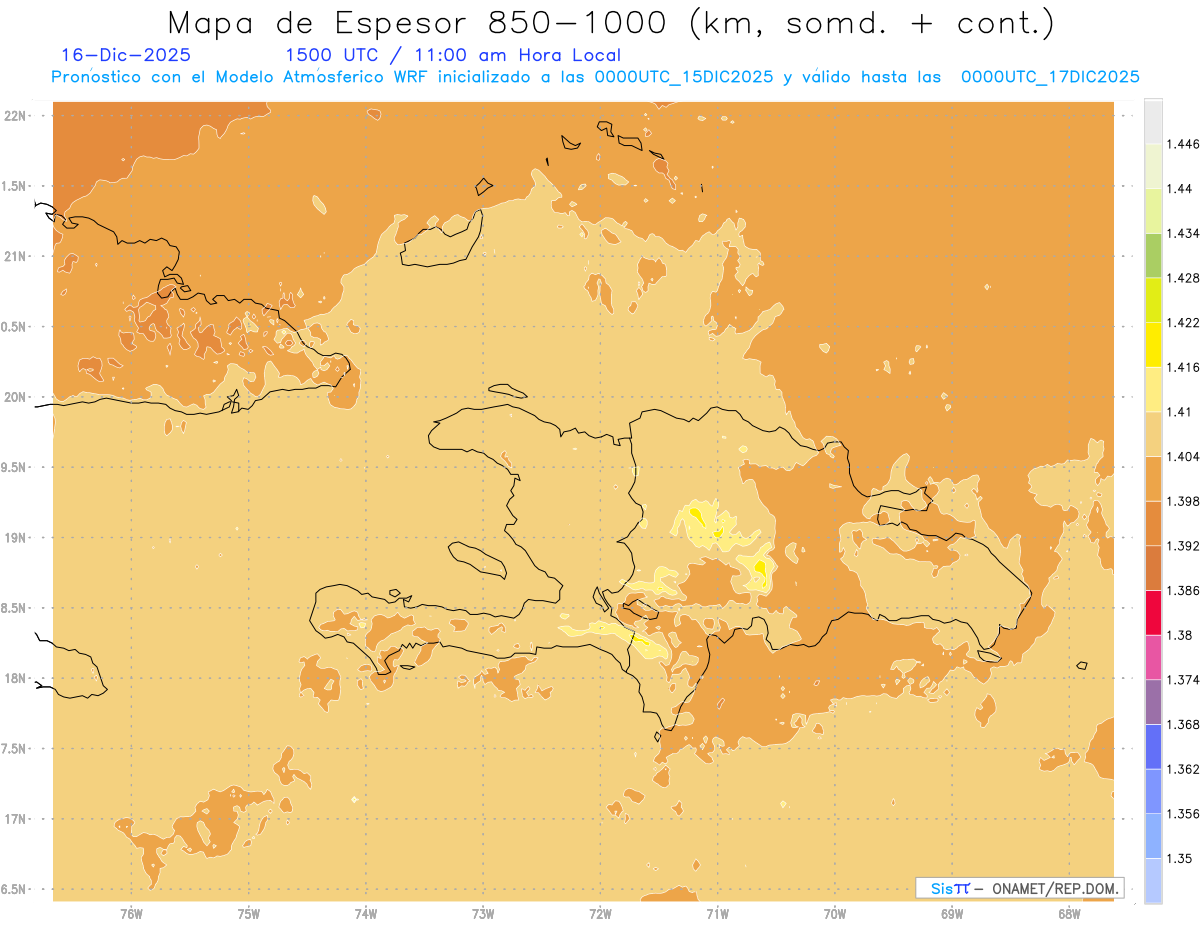Click the 70W longitude label
Viewport: 1200px width, 927px height.
(x=835, y=913)
